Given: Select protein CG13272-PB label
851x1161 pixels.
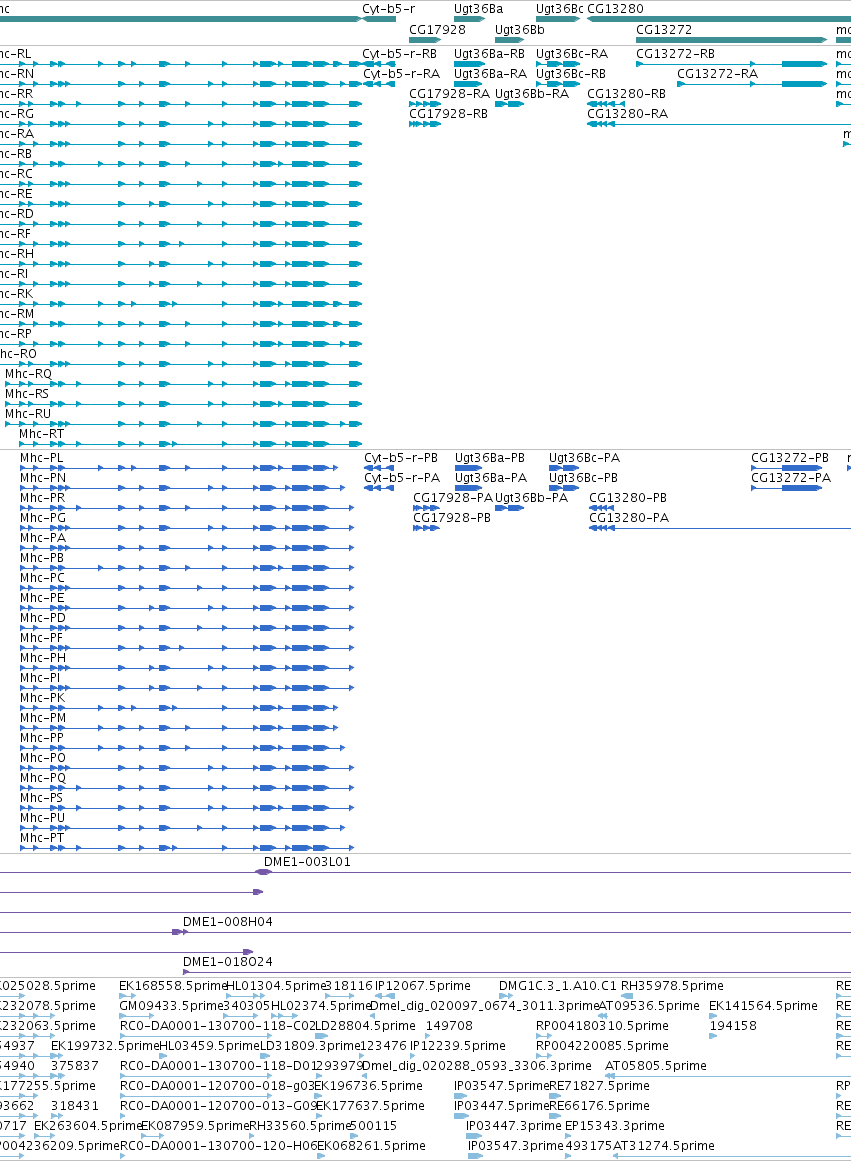Looking at the screenshot, I should pyautogui.click(x=790, y=458).
